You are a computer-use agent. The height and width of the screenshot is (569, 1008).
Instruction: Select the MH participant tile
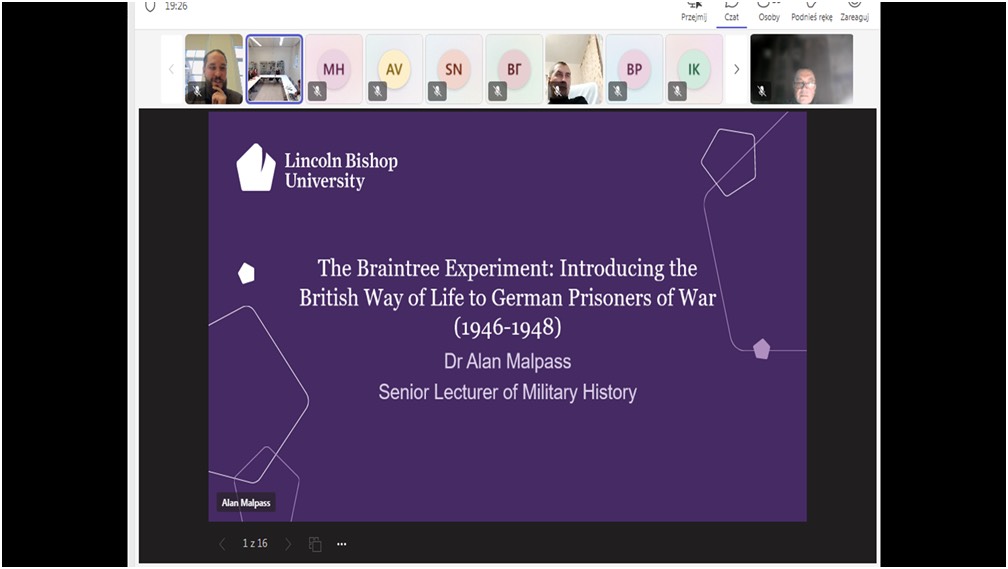click(334, 69)
